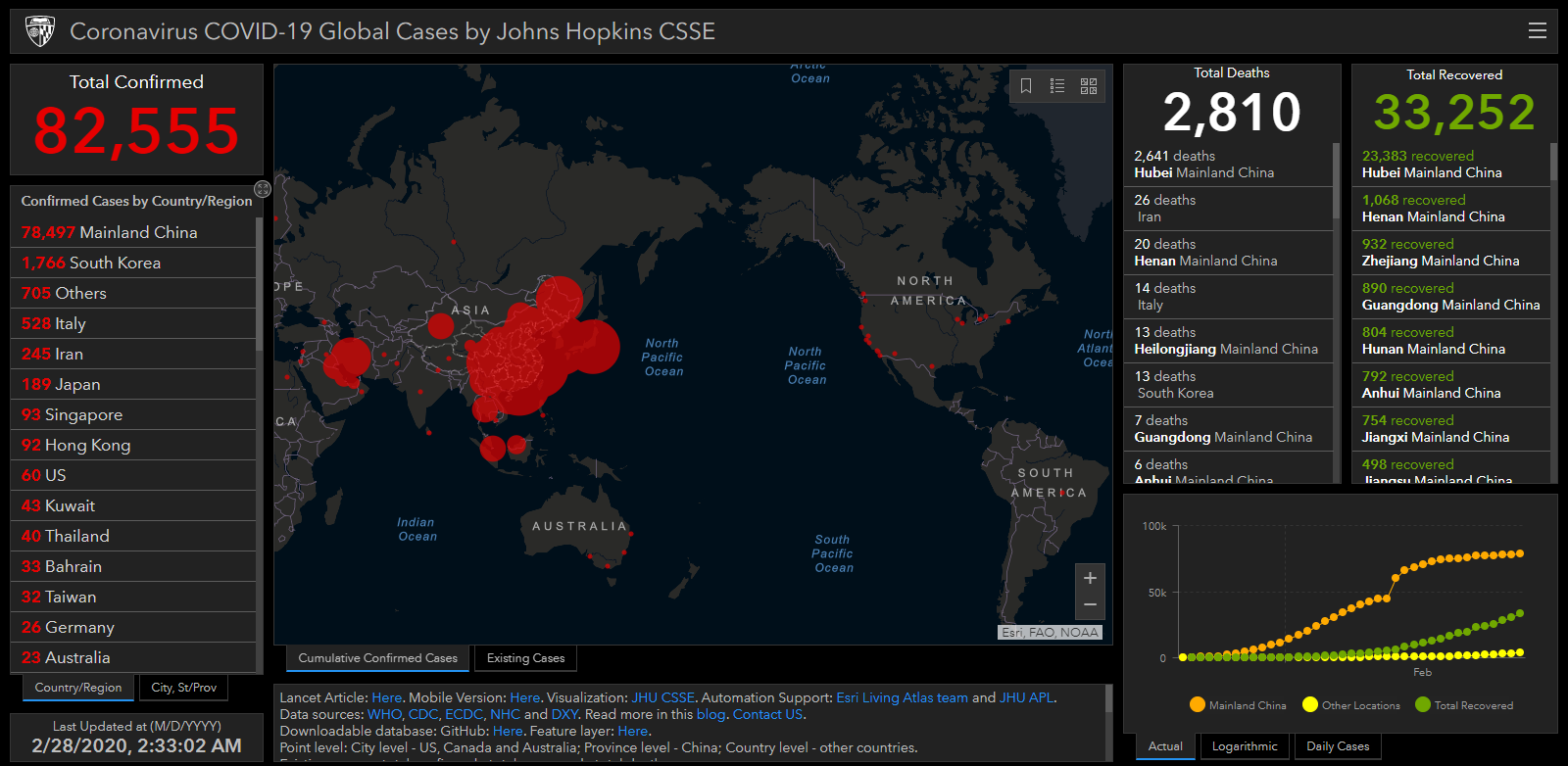Click the info text panel scrollbar
Viewport: 1568px width, 766px height.
point(1108,698)
